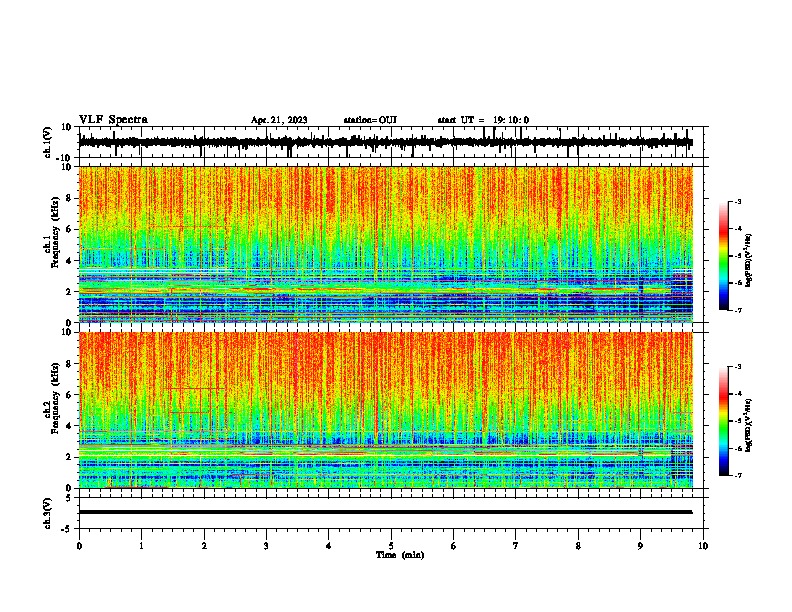Click time axis tick label "5"
792x612 pixels.
click(391, 546)
